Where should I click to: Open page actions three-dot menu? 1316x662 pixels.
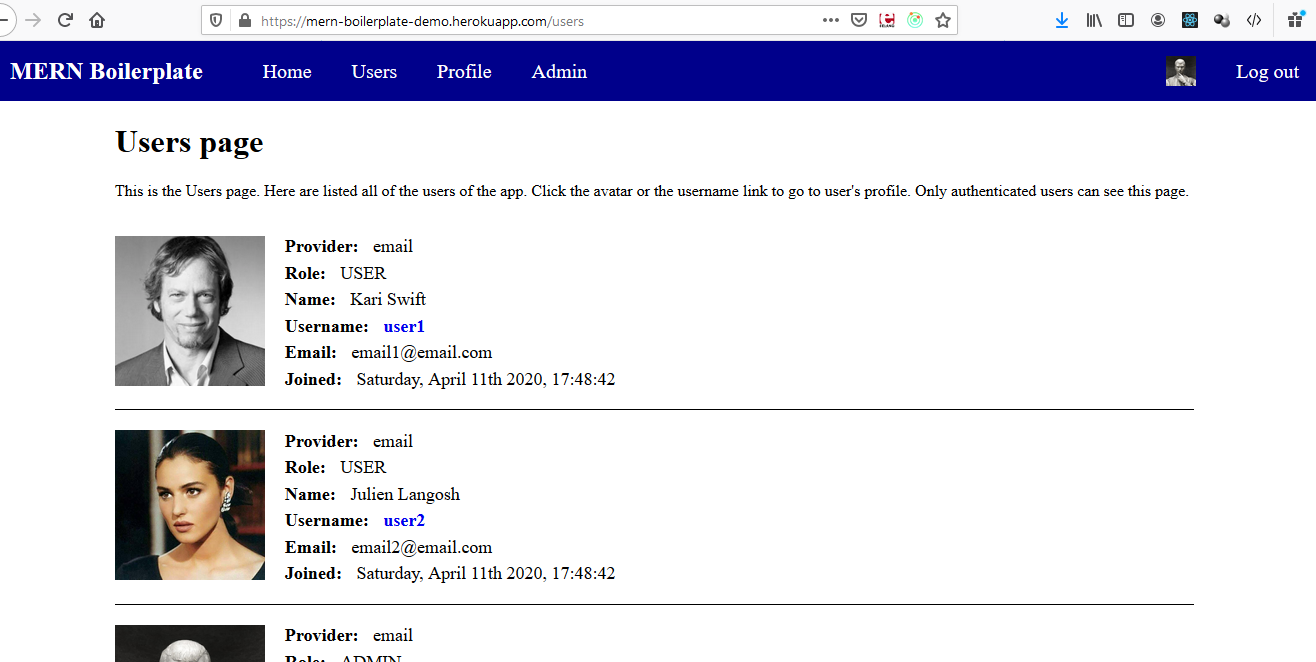tap(830, 20)
